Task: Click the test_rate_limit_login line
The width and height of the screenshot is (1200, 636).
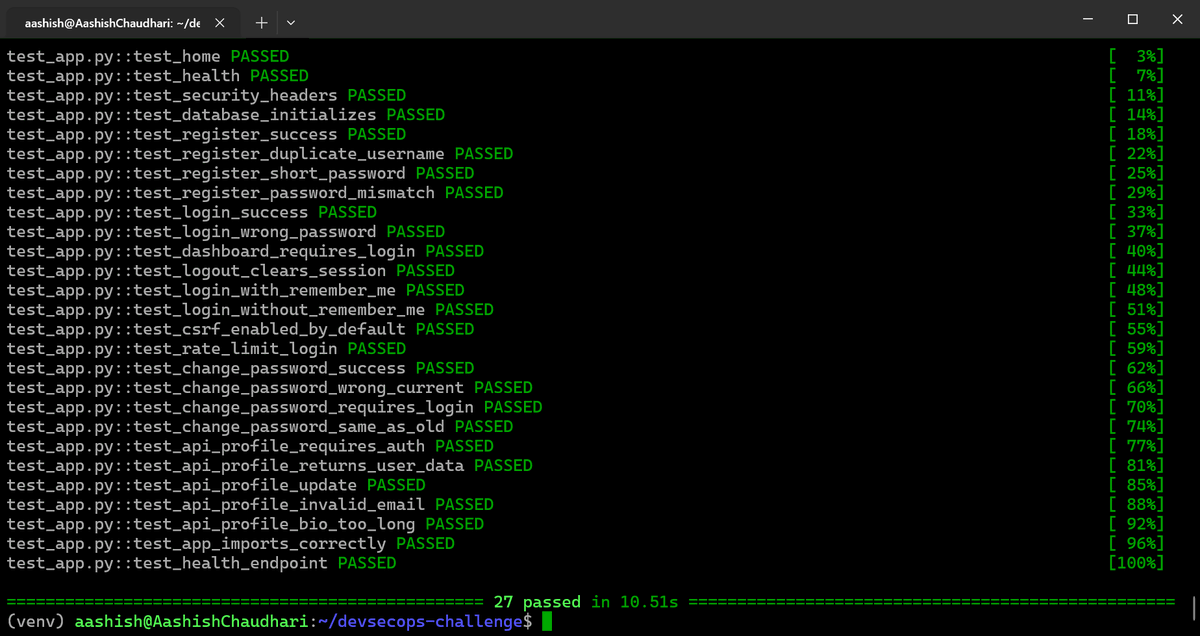Action: click(206, 349)
